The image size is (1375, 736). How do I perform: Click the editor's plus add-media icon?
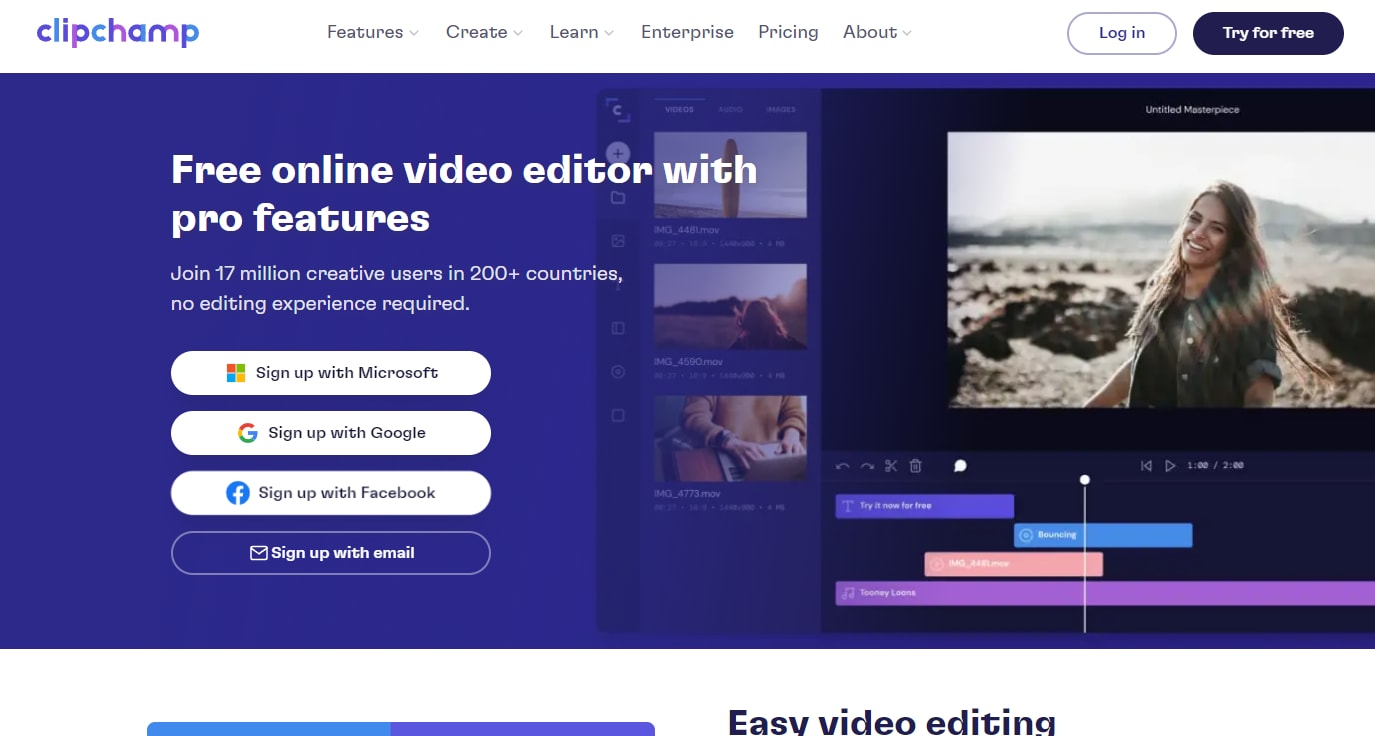pyautogui.click(x=618, y=154)
